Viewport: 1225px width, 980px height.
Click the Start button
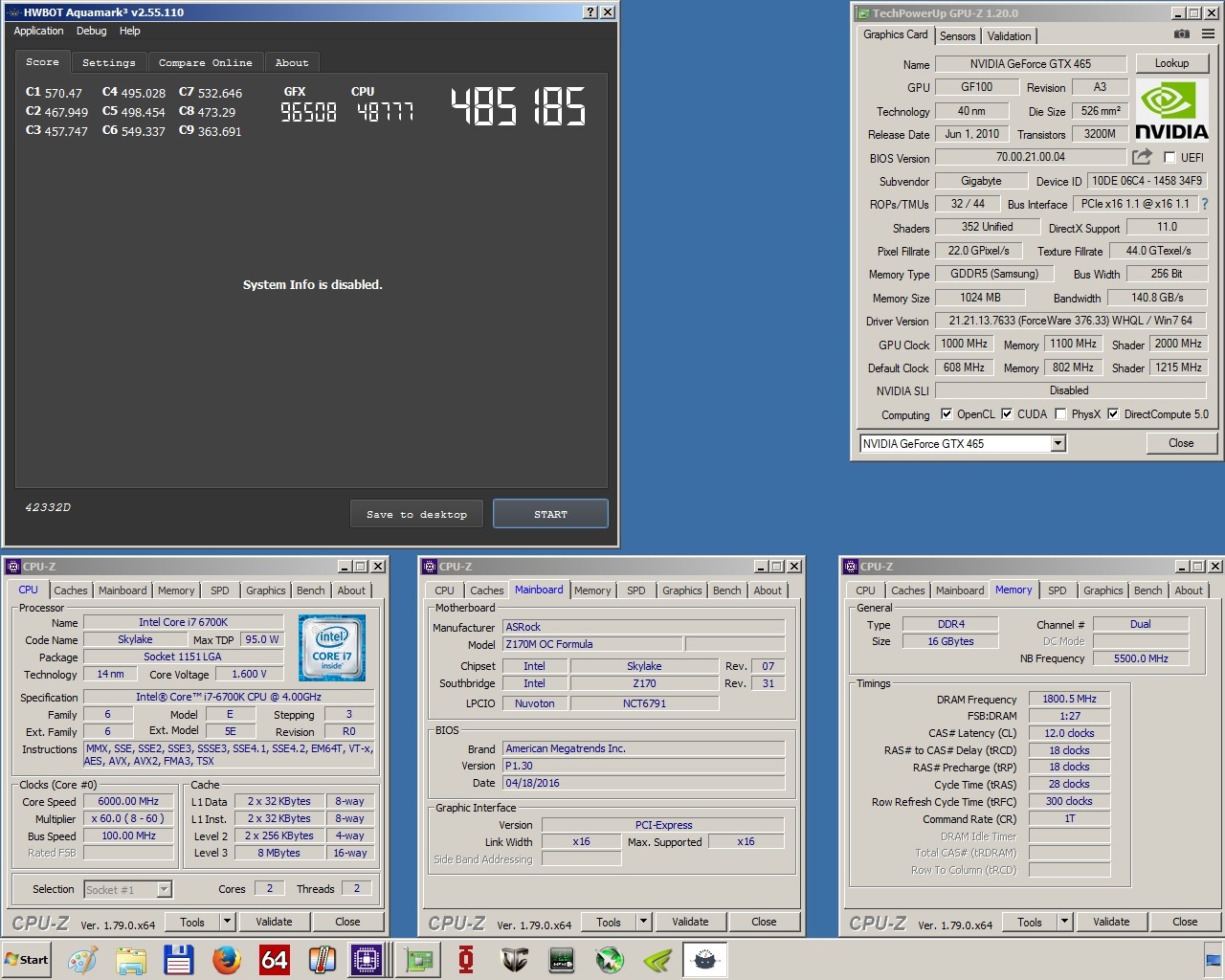click(x=27, y=960)
